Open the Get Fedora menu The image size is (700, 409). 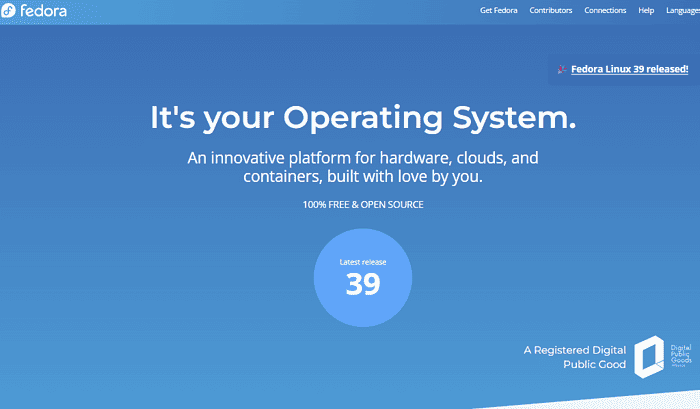point(498,11)
